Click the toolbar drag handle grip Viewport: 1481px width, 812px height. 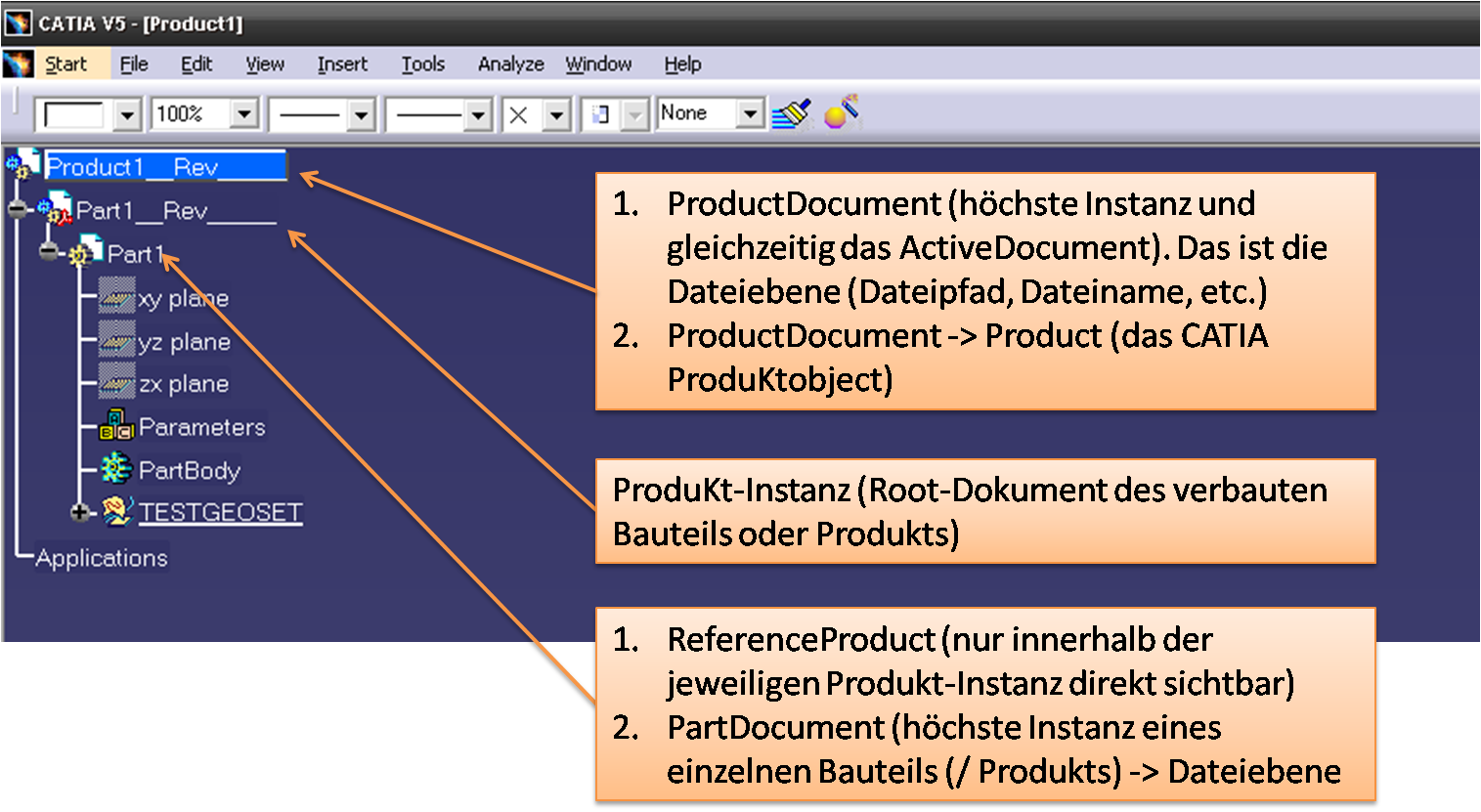click(x=15, y=103)
